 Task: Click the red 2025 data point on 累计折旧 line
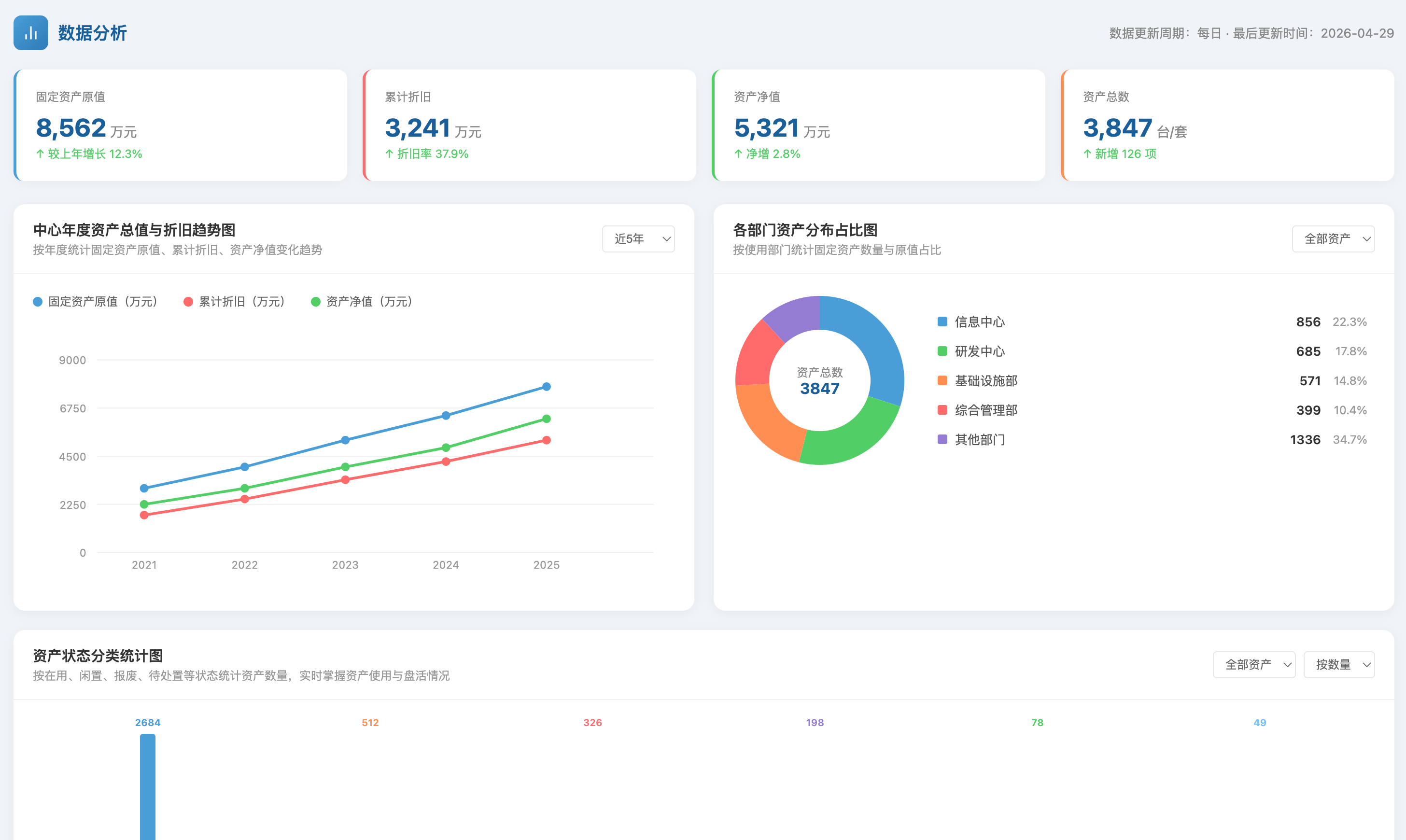[x=546, y=440]
